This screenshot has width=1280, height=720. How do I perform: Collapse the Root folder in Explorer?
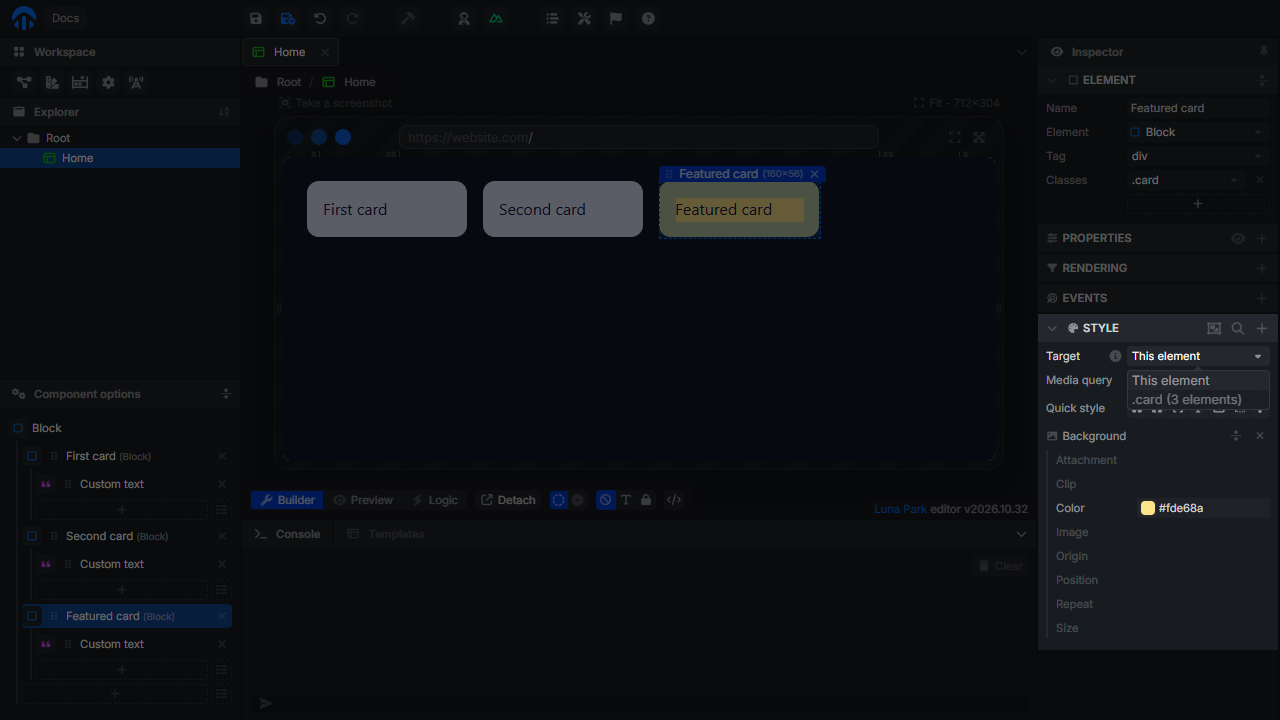(x=17, y=138)
